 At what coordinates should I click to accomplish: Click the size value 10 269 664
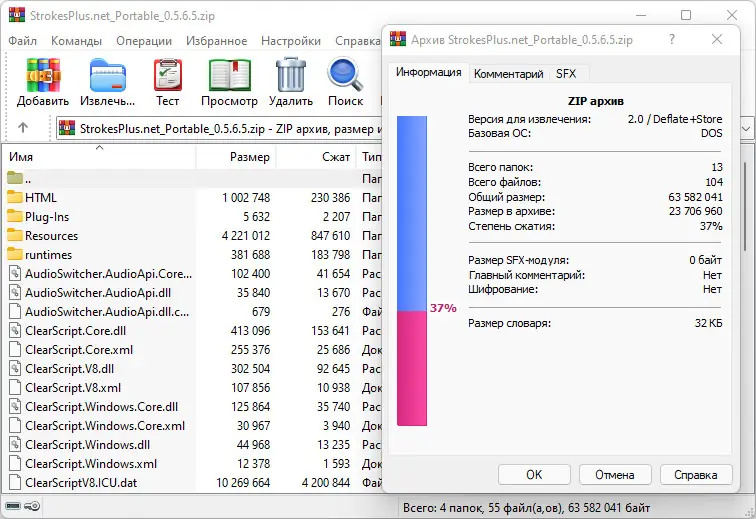(x=243, y=482)
